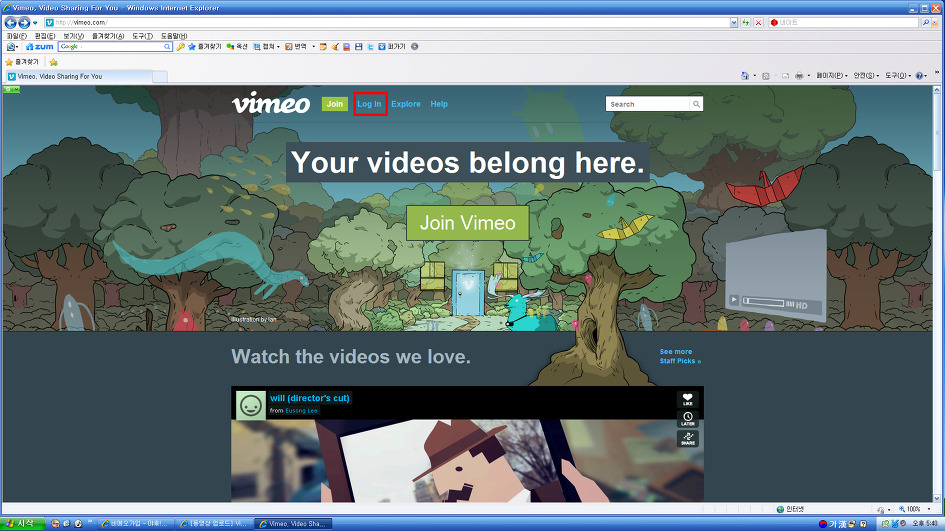Open the 100% zoom level control in status bar

(x=915, y=509)
